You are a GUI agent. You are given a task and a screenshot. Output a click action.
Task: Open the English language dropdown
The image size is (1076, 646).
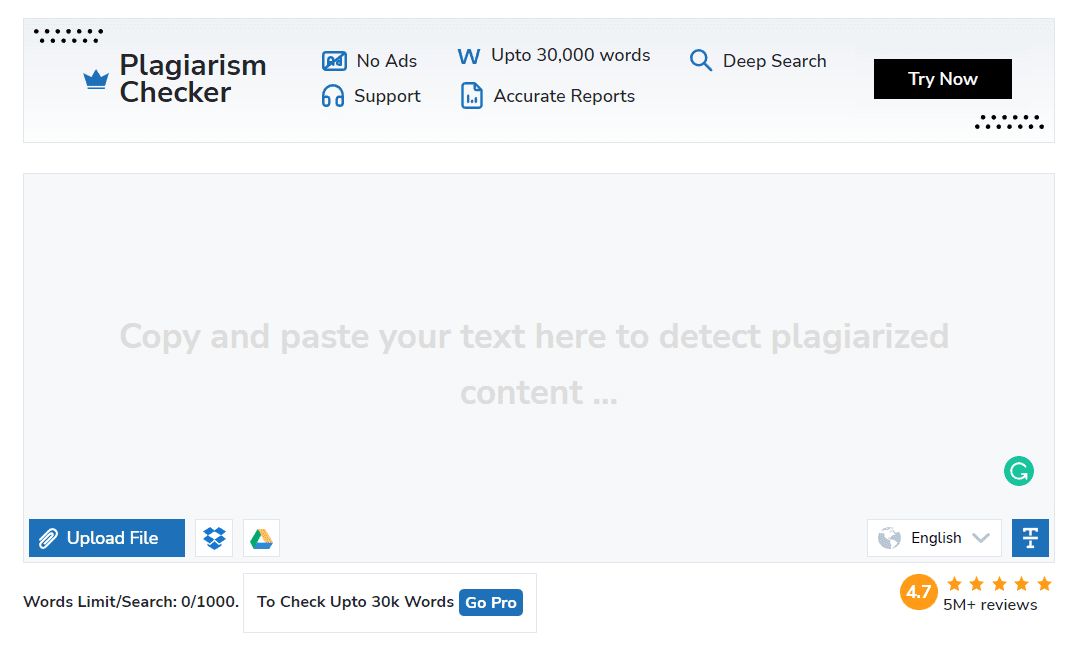[934, 538]
